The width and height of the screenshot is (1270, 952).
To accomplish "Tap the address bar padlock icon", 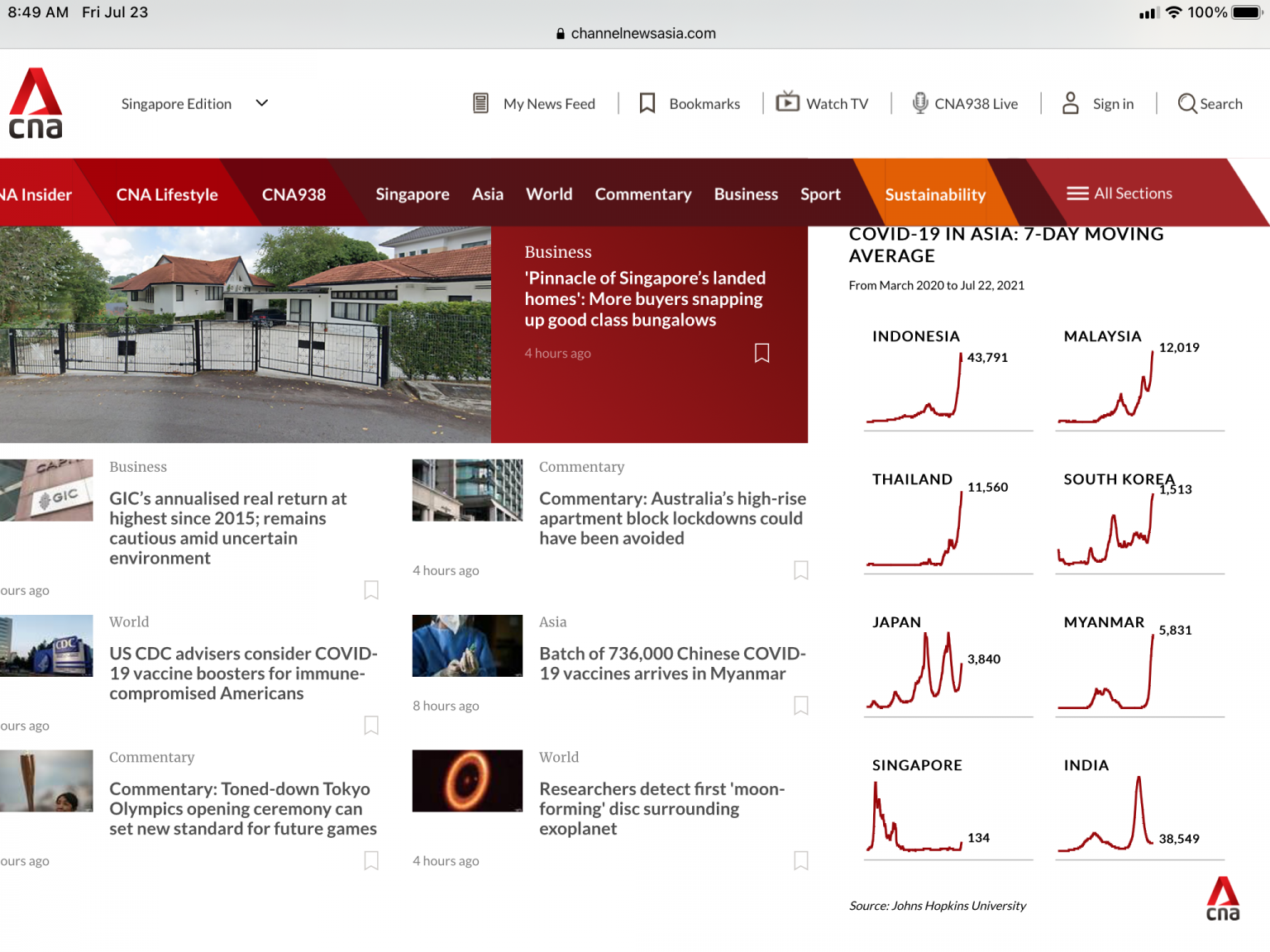I will [x=561, y=34].
